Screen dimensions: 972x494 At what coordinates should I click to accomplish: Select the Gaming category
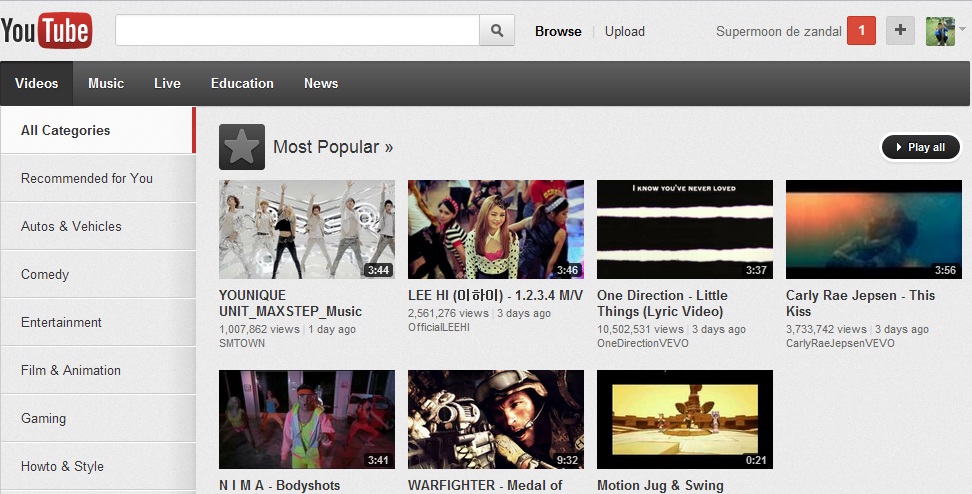point(98,418)
